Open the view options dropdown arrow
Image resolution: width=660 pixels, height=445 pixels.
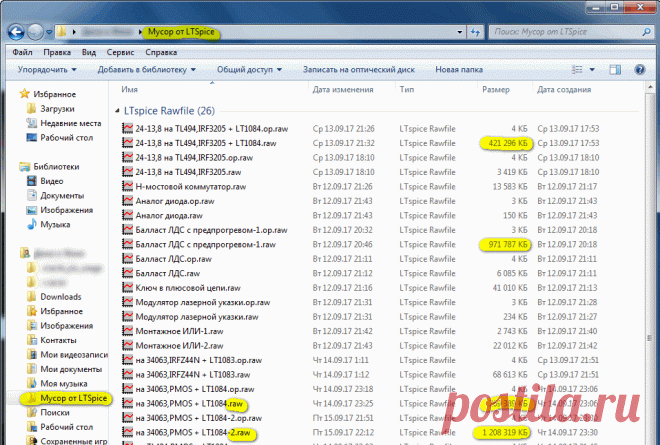point(592,69)
